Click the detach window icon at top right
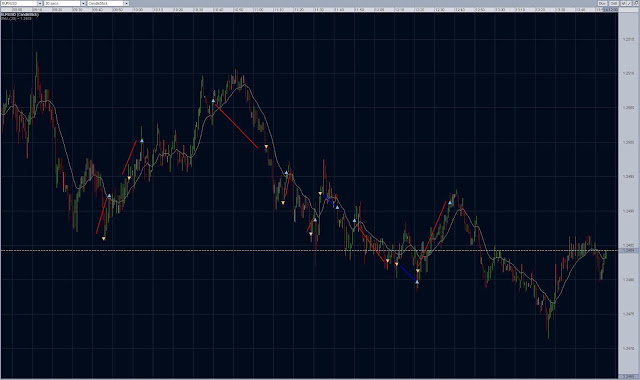This screenshot has height=380, width=640. click(636, 3)
